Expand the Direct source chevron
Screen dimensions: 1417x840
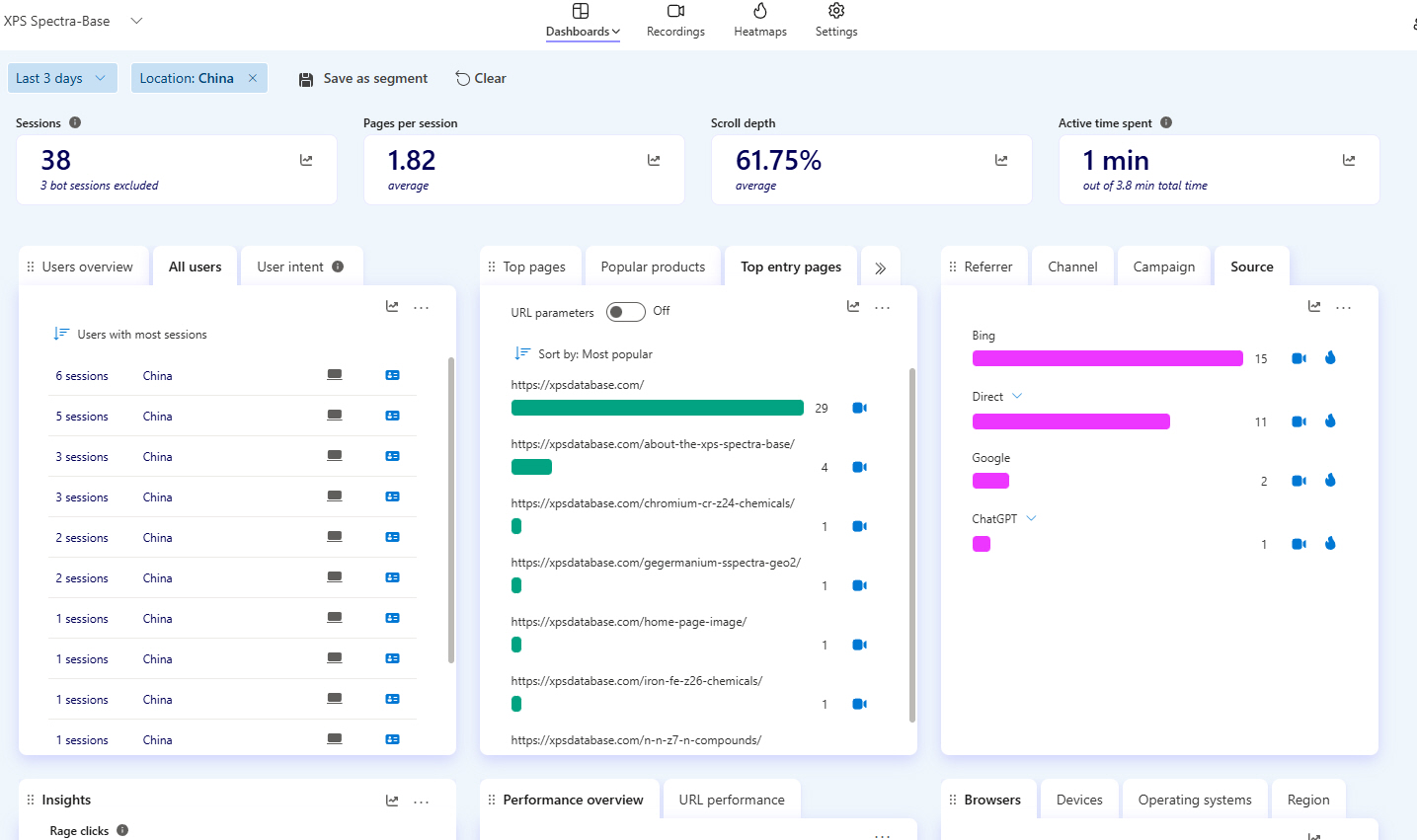tap(1017, 396)
